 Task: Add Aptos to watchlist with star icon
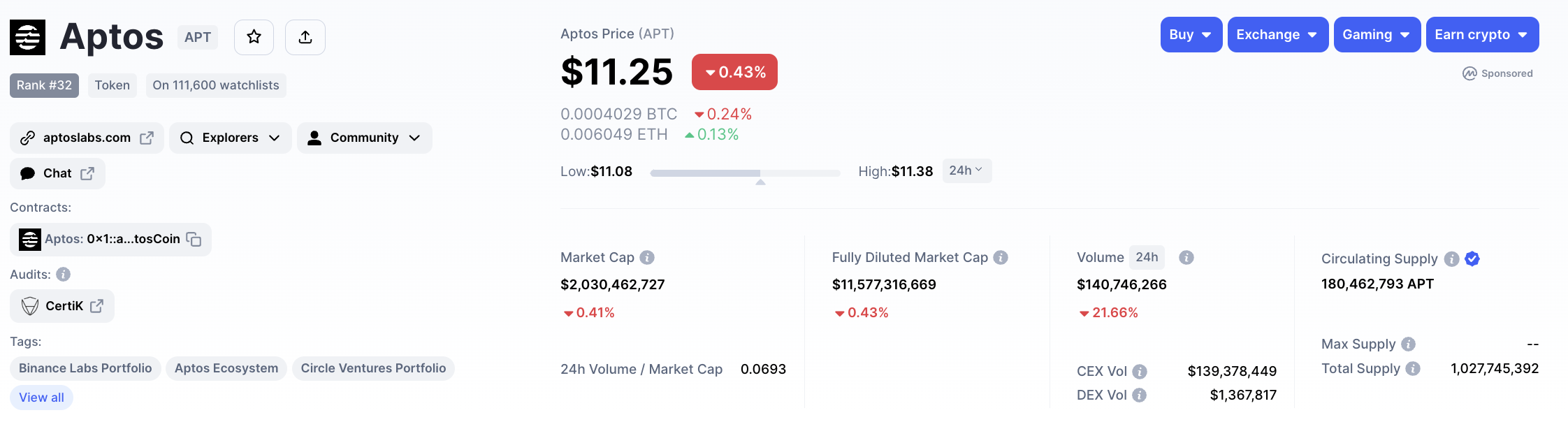pos(254,37)
